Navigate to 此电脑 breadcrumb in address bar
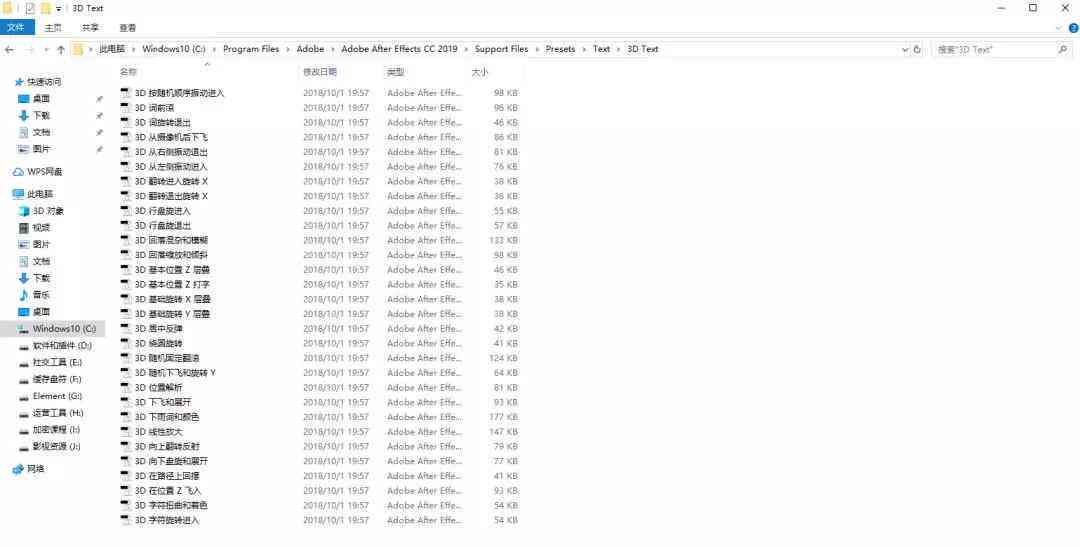Image resolution: width=1080 pixels, height=547 pixels. click(112, 50)
